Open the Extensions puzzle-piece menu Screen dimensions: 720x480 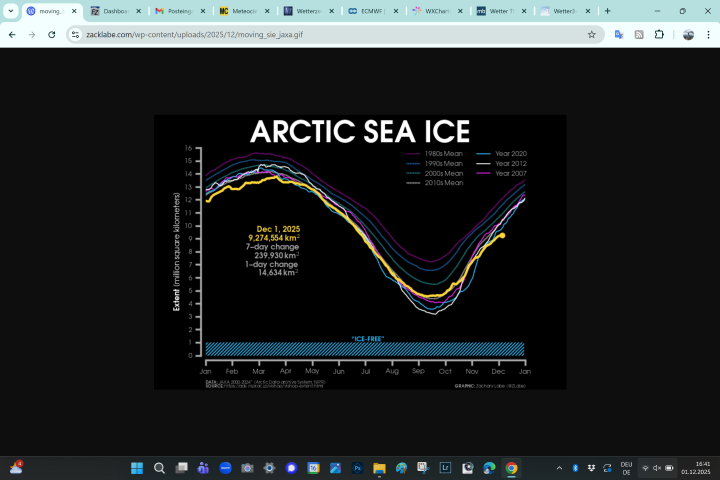tap(659, 34)
